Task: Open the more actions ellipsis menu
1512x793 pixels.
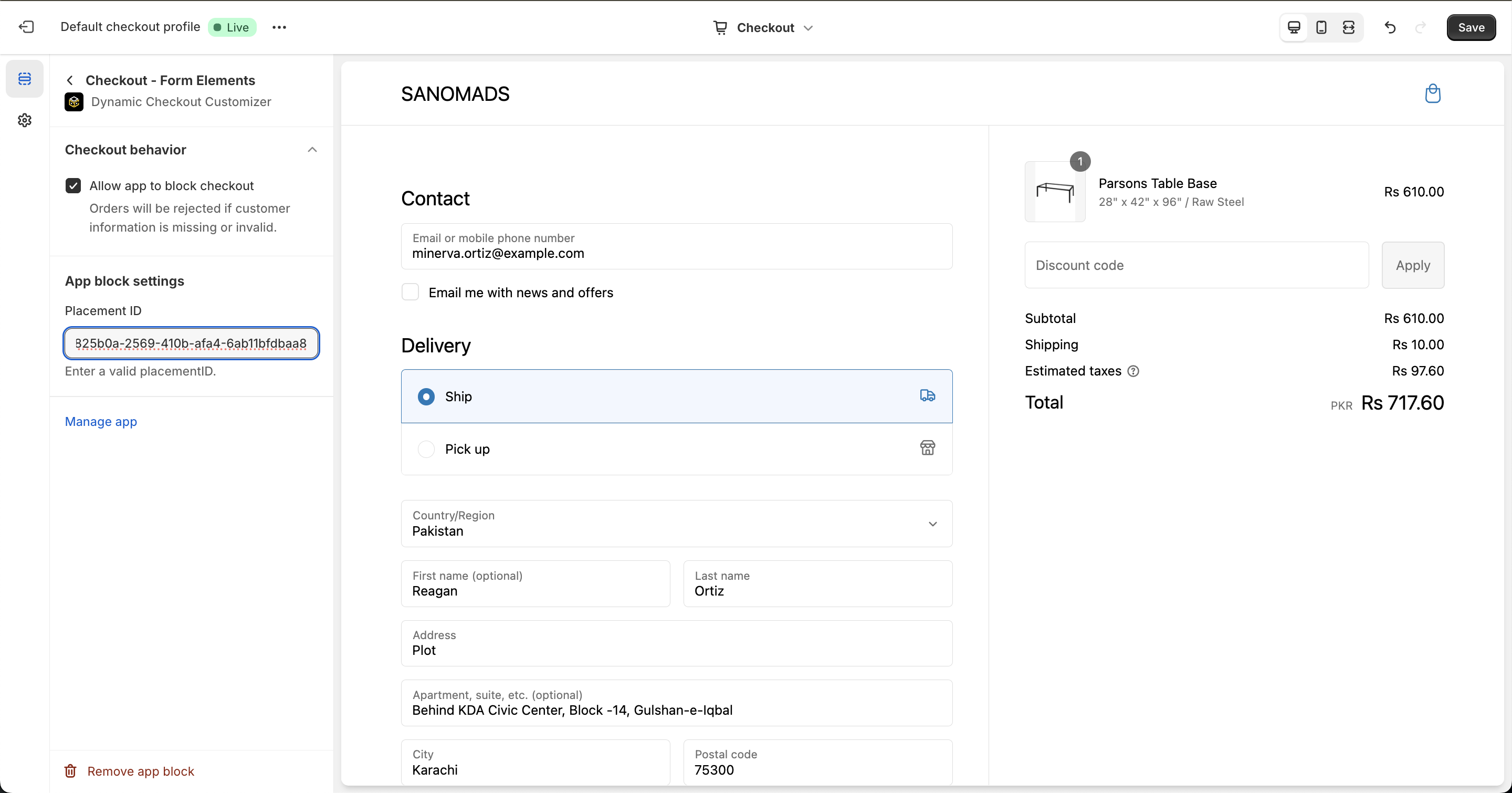Action: pyautogui.click(x=279, y=27)
